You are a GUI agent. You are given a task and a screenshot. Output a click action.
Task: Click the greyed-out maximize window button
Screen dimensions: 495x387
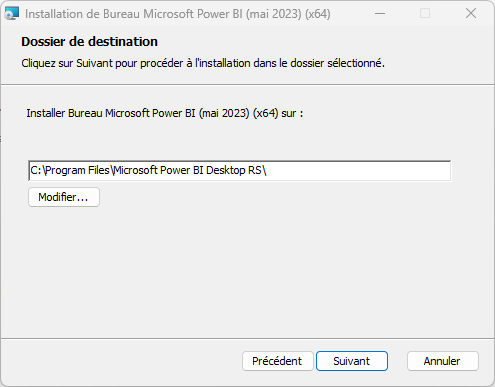(x=425, y=14)
